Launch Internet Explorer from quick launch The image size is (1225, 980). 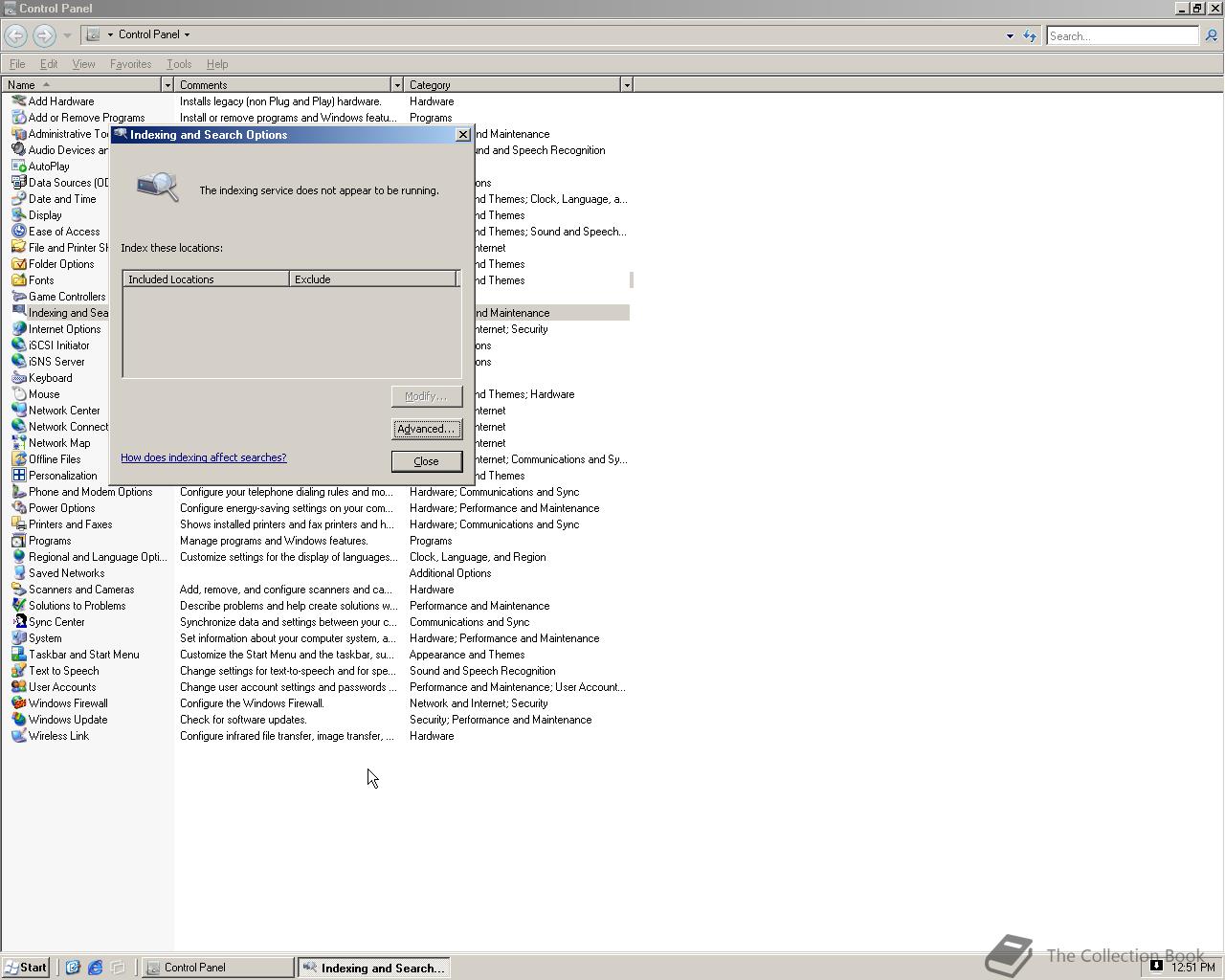[95, 968]
